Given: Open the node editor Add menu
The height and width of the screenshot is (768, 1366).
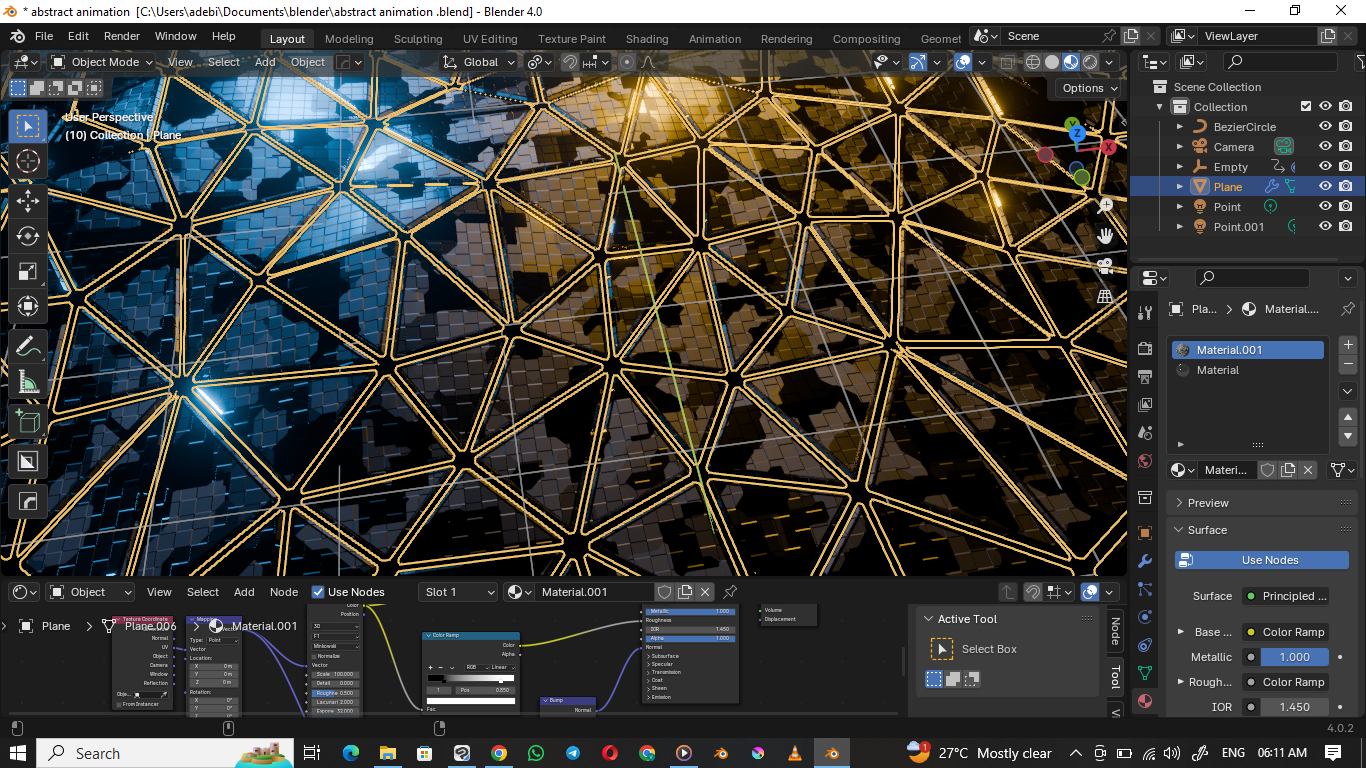Looking at the screenshot, I should 244,592.
